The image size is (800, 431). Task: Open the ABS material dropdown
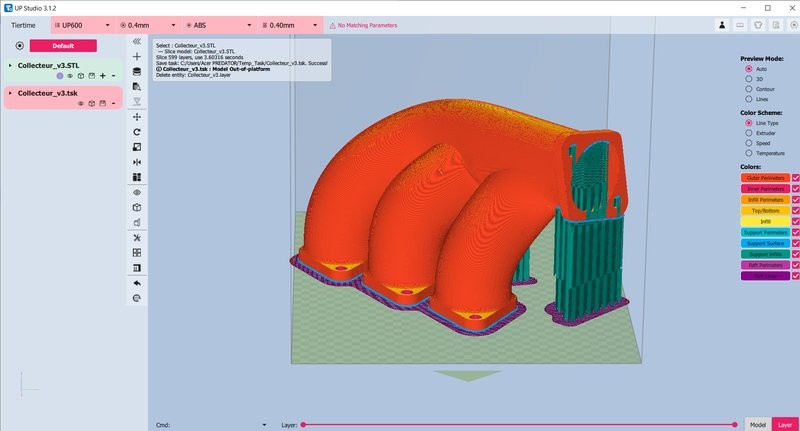tap(217, 23)
